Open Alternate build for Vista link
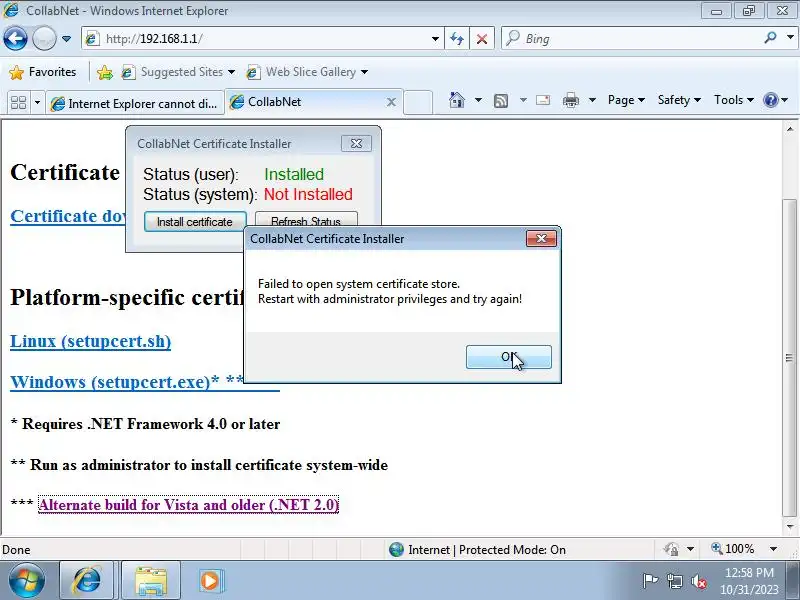 coord(188,505)
